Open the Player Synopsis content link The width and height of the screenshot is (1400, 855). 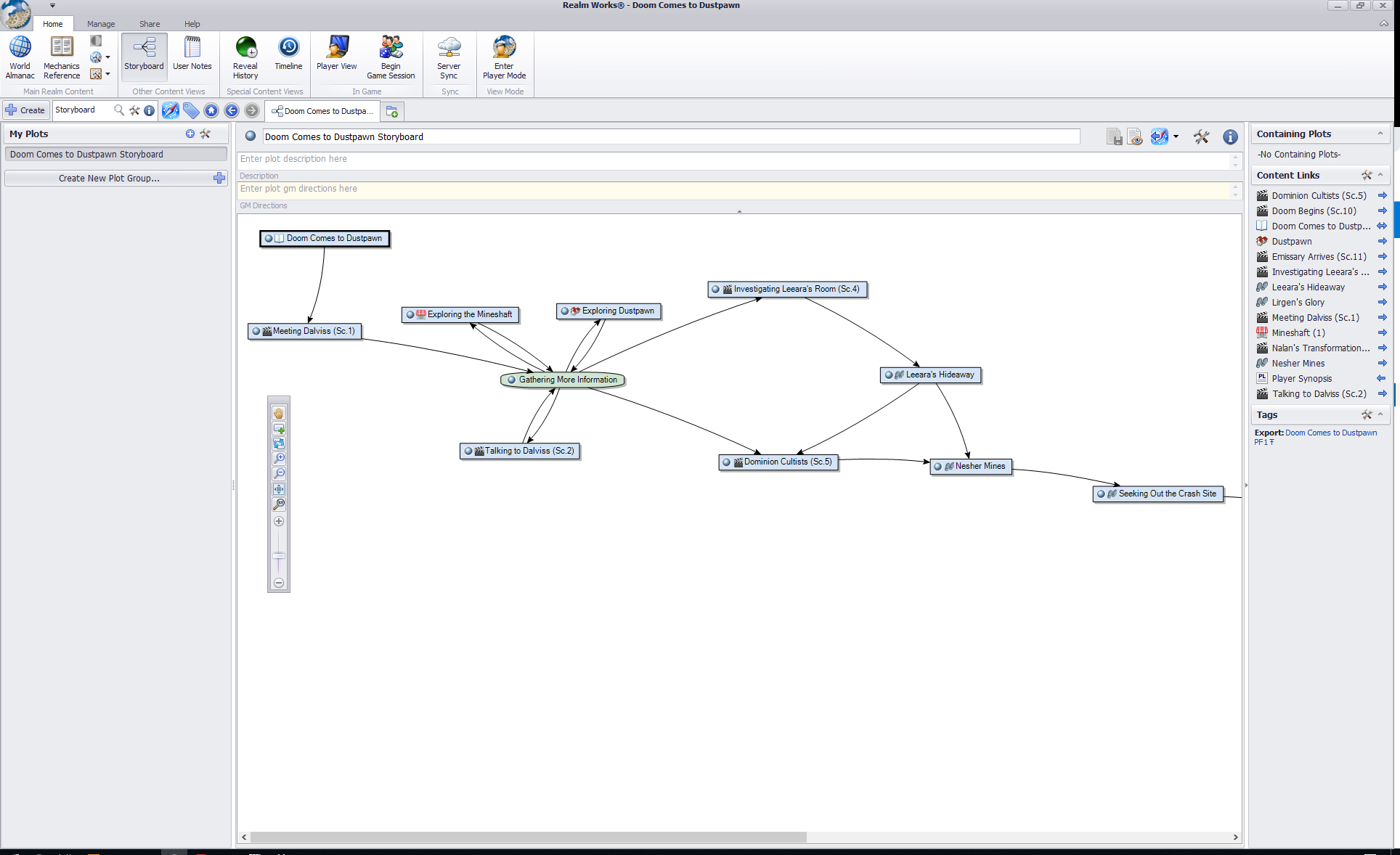[1301, 378]
